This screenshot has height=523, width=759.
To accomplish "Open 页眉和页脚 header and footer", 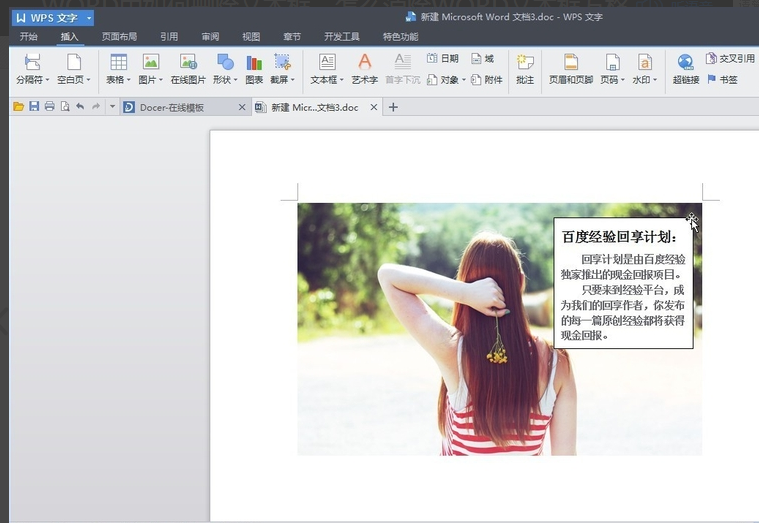I will pos(571,63).
